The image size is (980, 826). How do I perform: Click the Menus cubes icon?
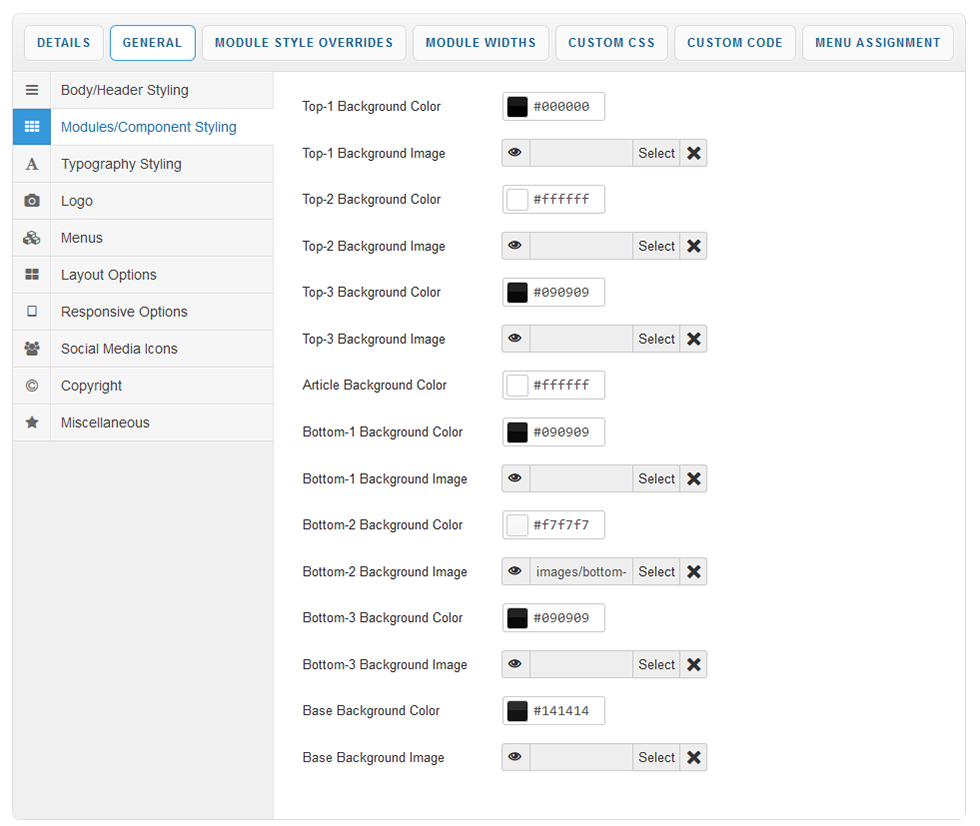[x=32, y=238]
